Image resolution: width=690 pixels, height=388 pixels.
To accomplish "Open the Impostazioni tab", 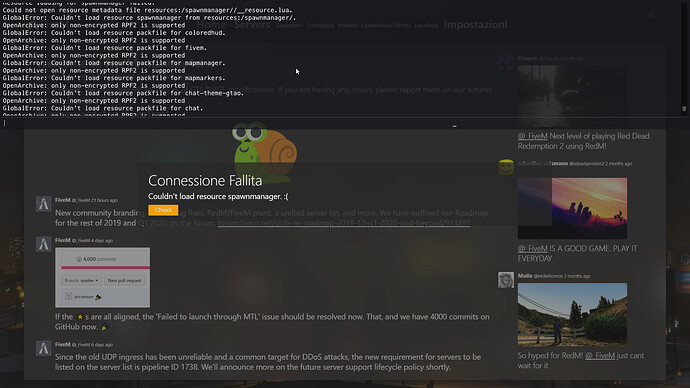I will point(475,25).
